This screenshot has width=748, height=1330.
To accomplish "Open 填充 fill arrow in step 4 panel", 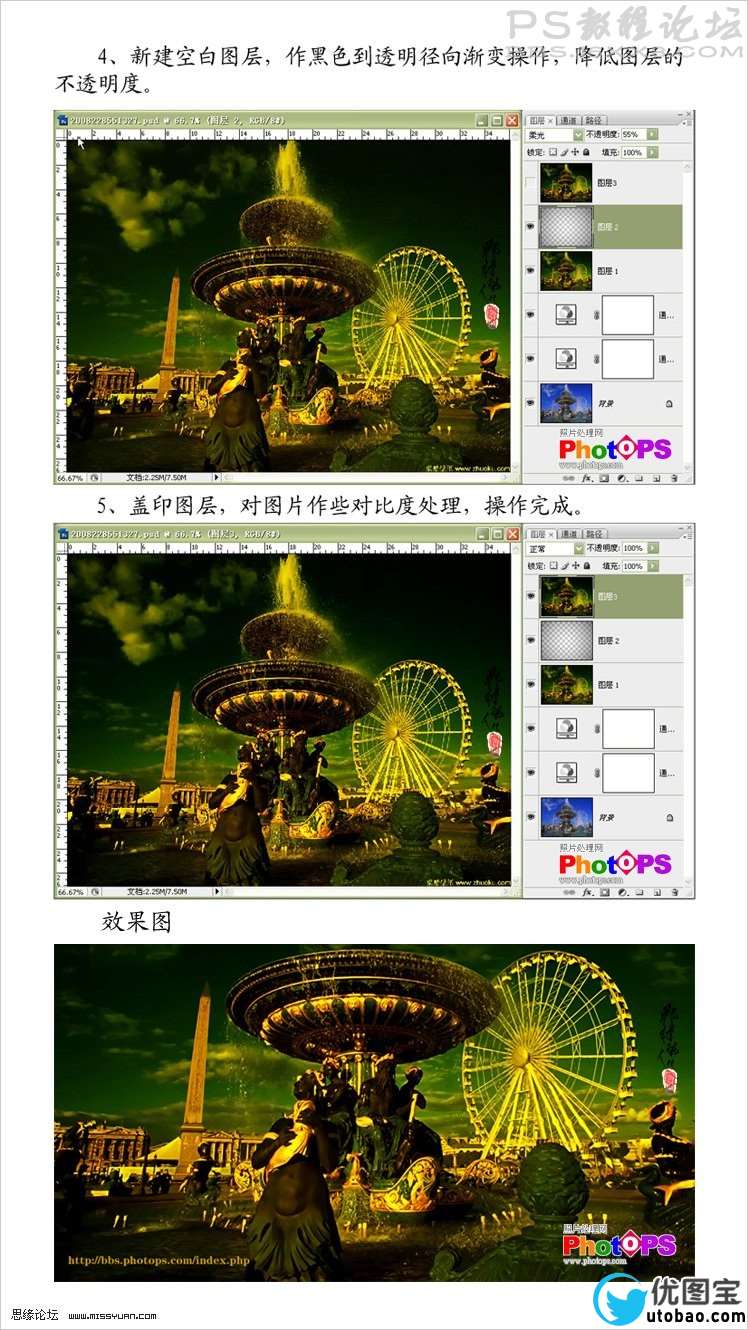I will click(x=653, y=152).
